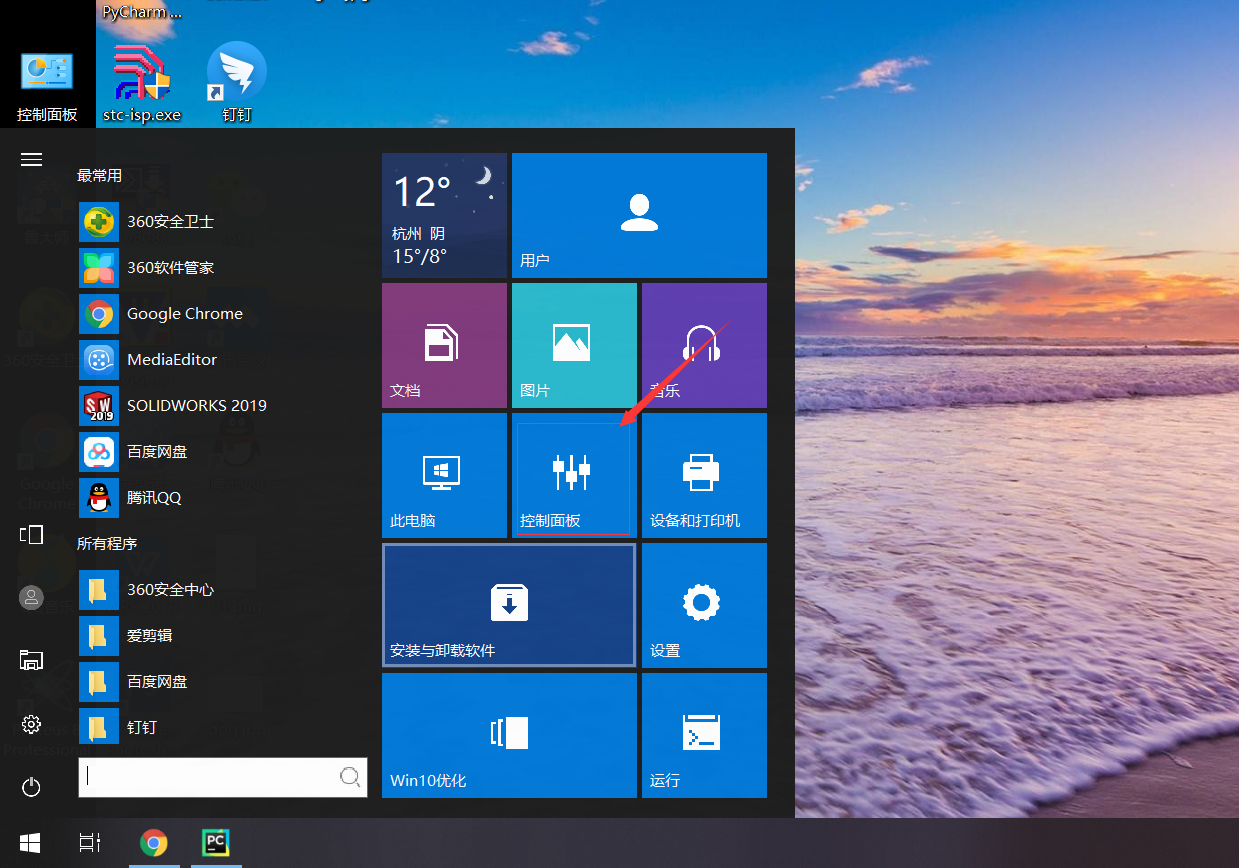
Task: Click the magnifier icon in search box
Action: pyautogui.click(x=350, y=777)
